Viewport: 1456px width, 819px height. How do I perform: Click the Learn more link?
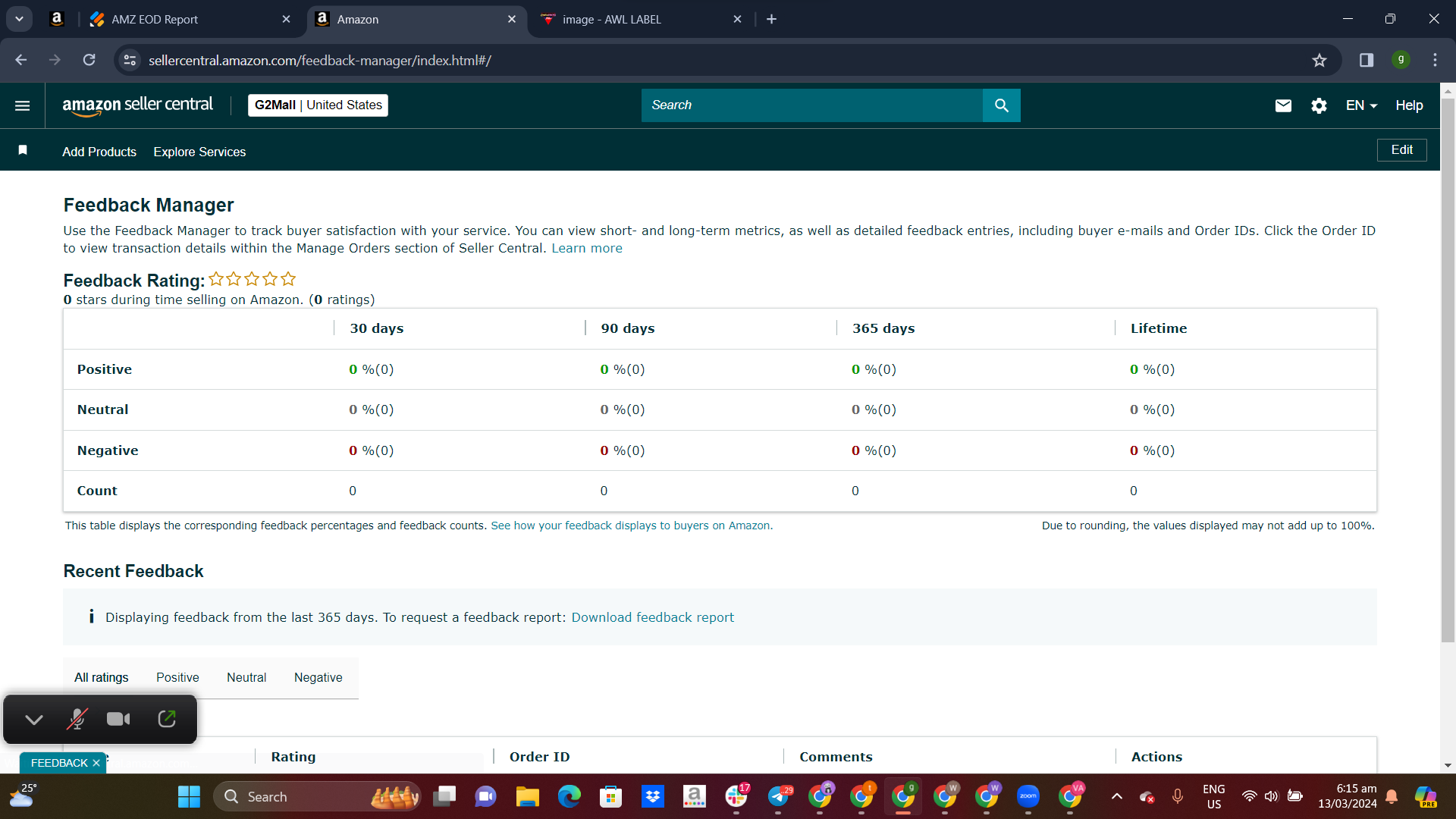point(586,249)
